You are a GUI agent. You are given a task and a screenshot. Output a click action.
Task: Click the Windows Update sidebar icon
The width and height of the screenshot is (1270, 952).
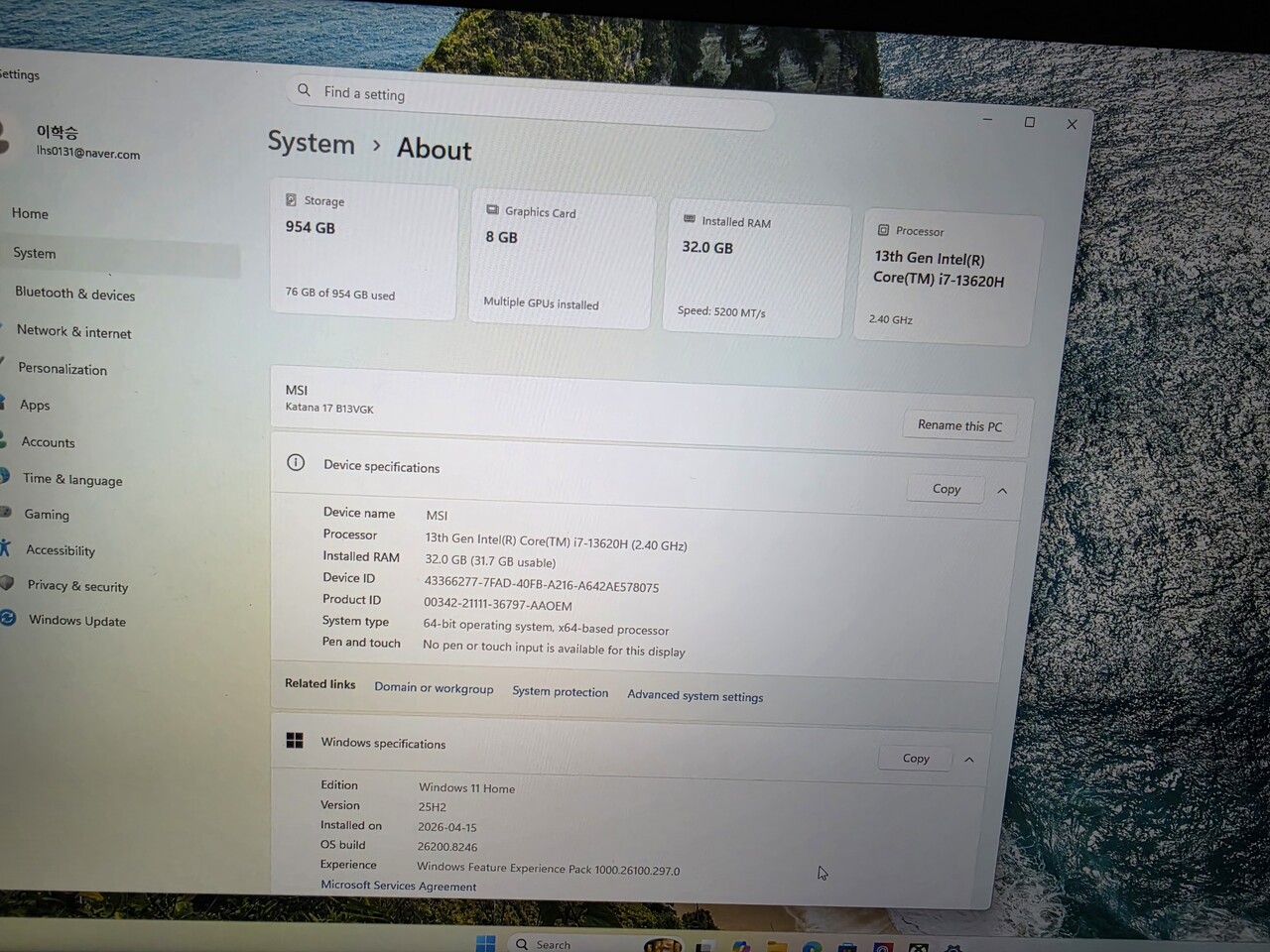(8, 618)
